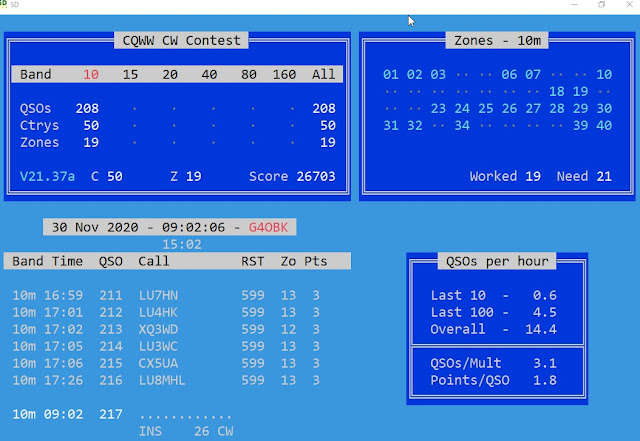The image size is (640, 441).
Task: Click zone 07 in Zones panel
Action: pyautogui.click(x=533, y=74)
